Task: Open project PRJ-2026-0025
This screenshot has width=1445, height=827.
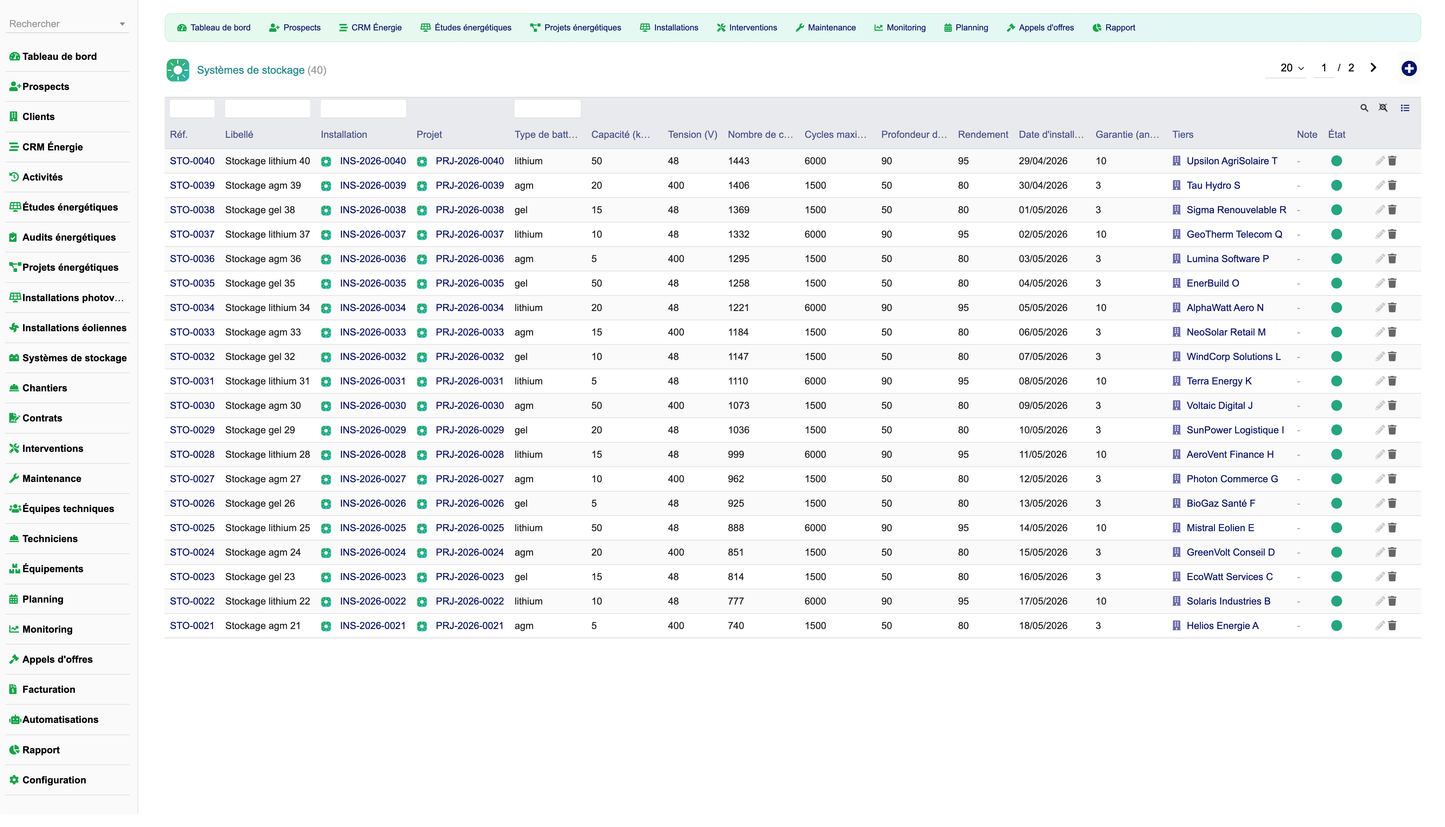Action: click(470, 528)
